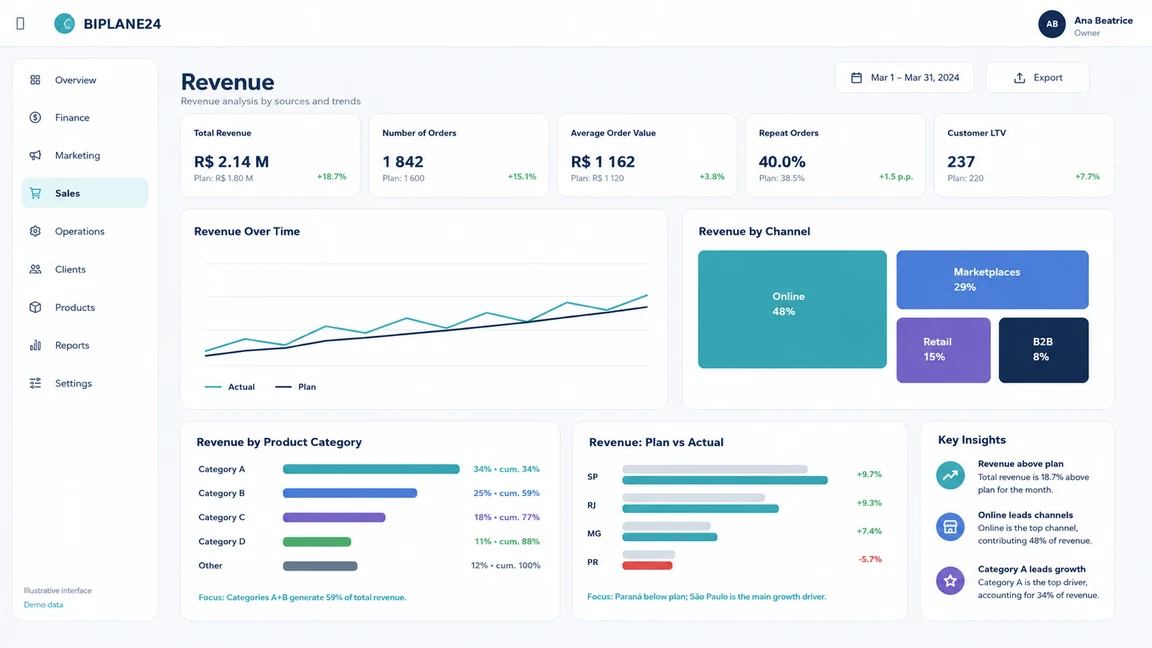The width and height of the screenshot is (1152, 648).
Task: Click the Category A teal bar
Action: 371,469
